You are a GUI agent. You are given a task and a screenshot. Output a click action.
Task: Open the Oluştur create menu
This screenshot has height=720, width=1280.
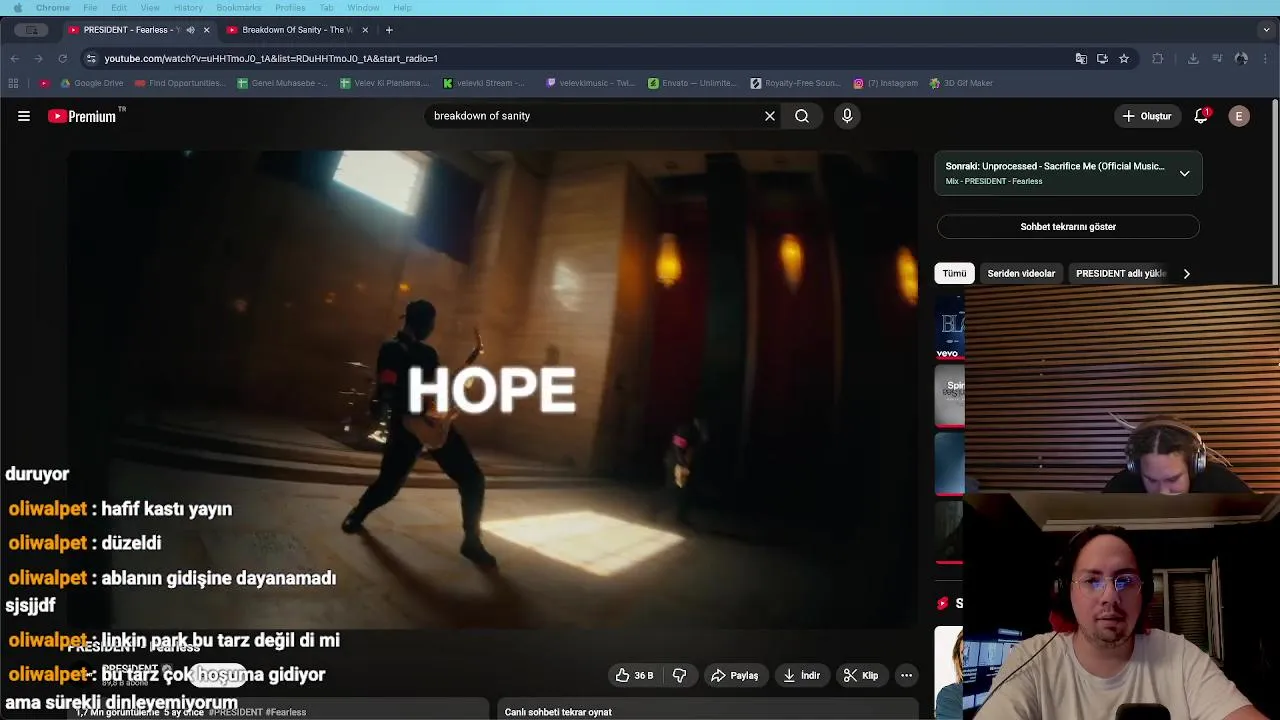point(1147,116)
